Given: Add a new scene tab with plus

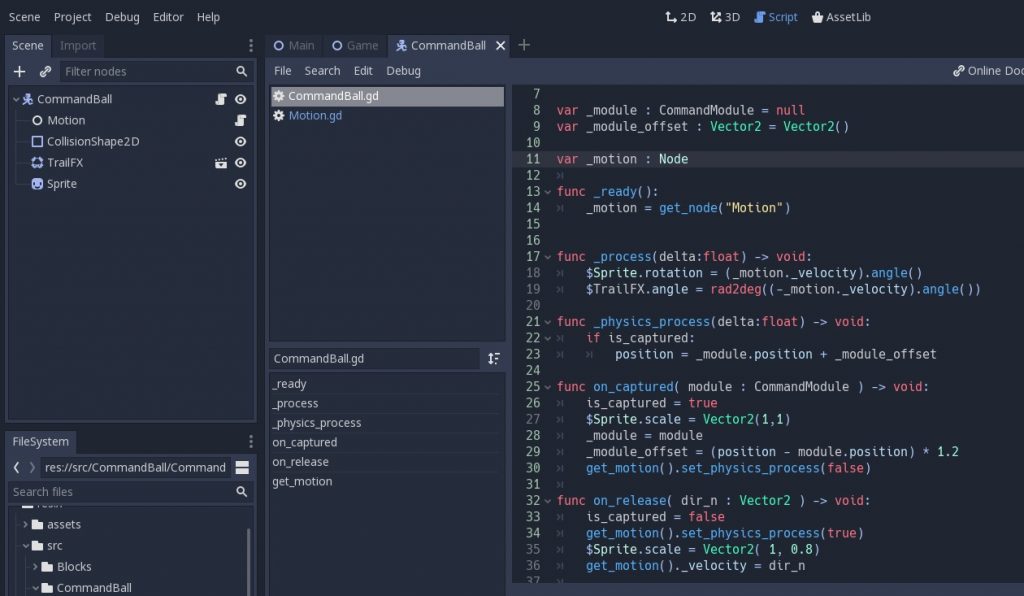Looking at the screenshot, I should [x=524, y=45].
